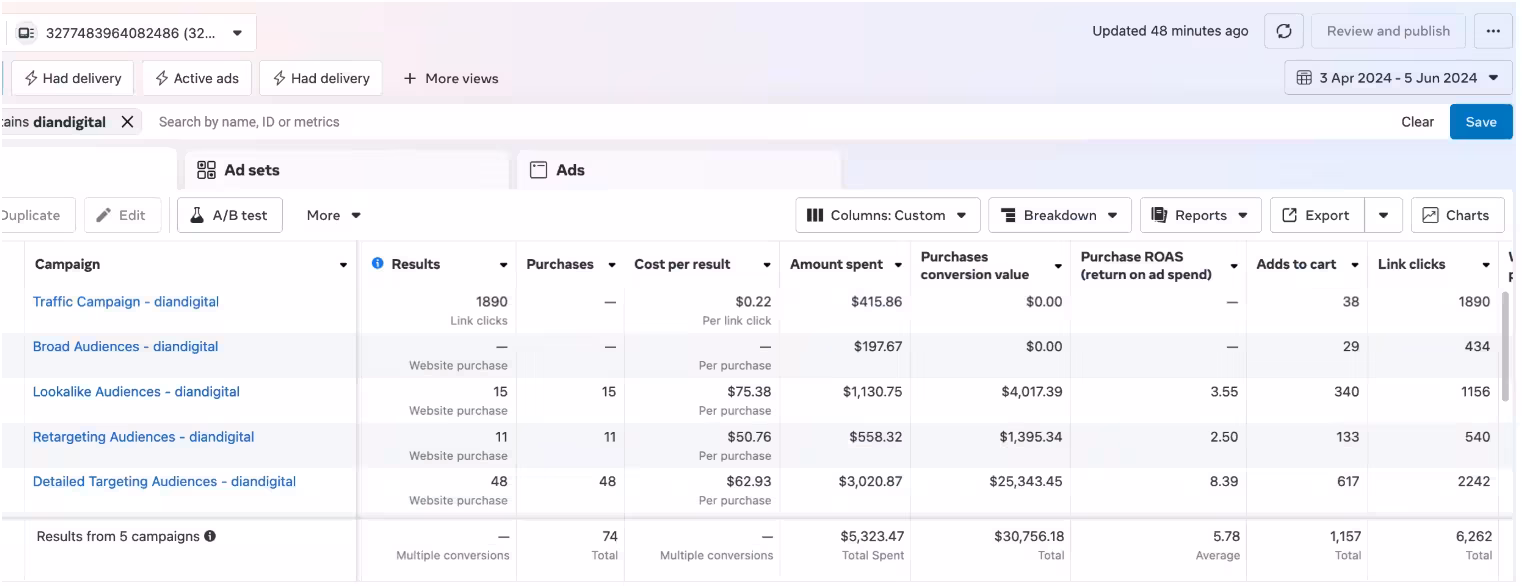
Task: Open Cost per result column arrow
Action: click(767, 265)
